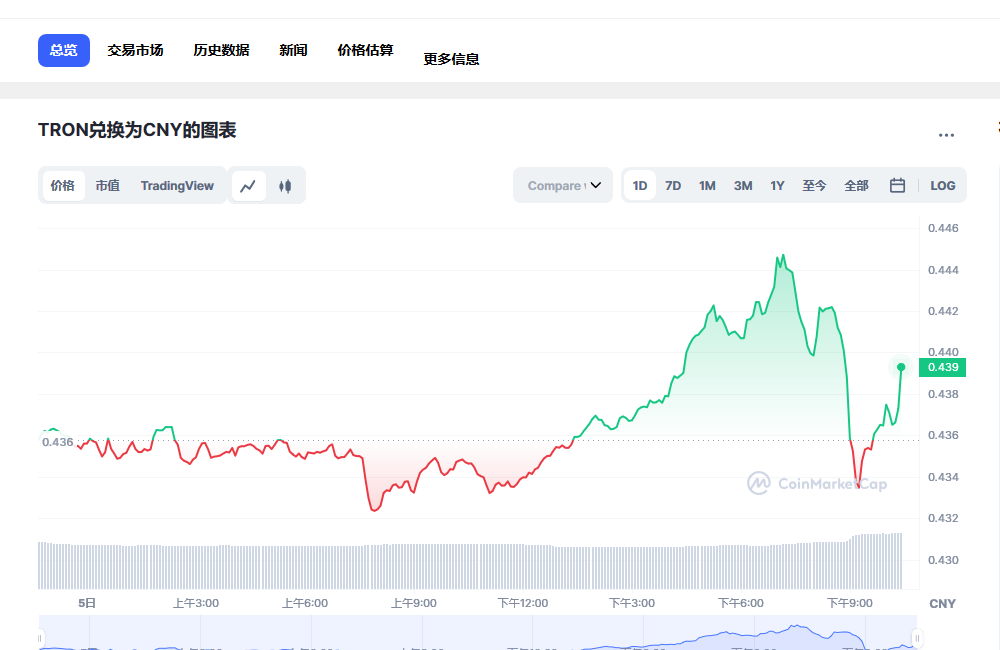Viewport: 1000px width, 650px height.
Task: Open the 总览 overview tab
Action: 64,50
